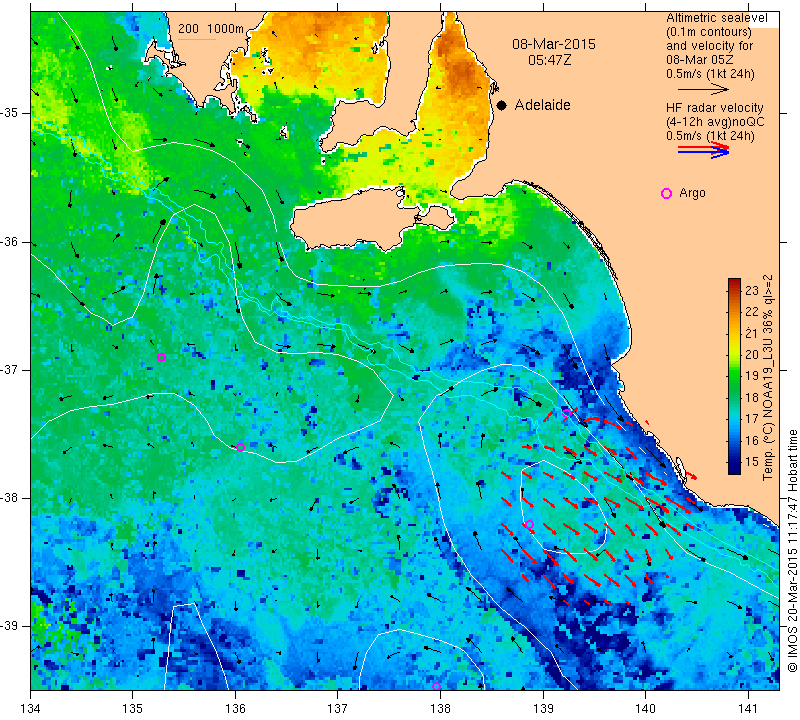The image size is (800, 720).
Task: Click the colorbar tick label '20'
Action: (752, 355)
